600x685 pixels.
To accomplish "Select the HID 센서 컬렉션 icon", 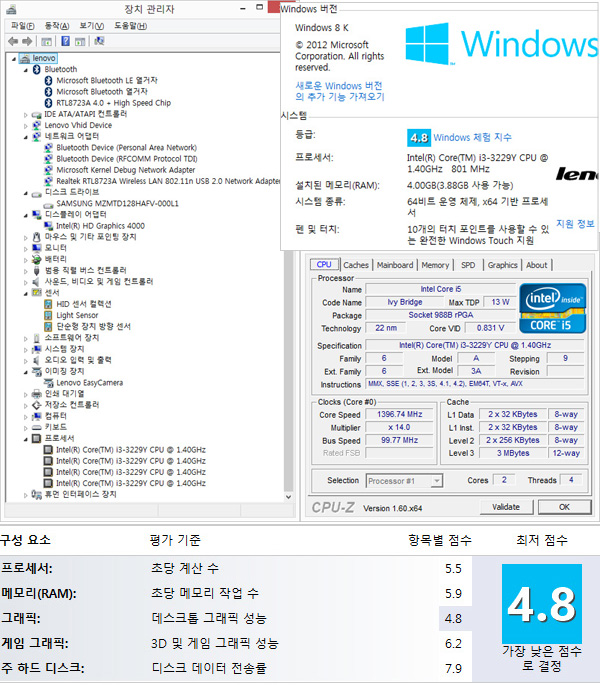I will click(49, 304).
